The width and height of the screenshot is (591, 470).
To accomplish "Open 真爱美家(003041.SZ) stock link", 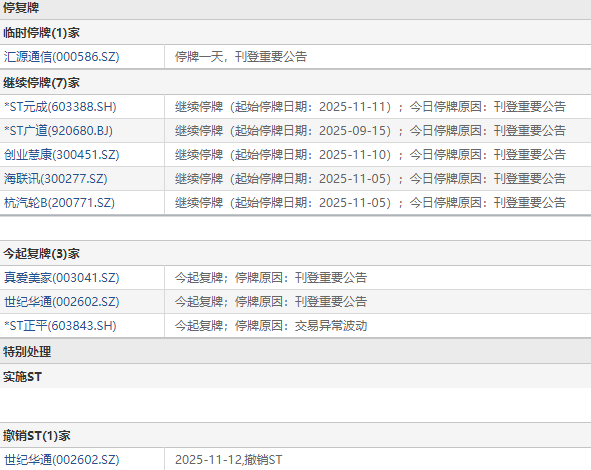I will (61, 278).
